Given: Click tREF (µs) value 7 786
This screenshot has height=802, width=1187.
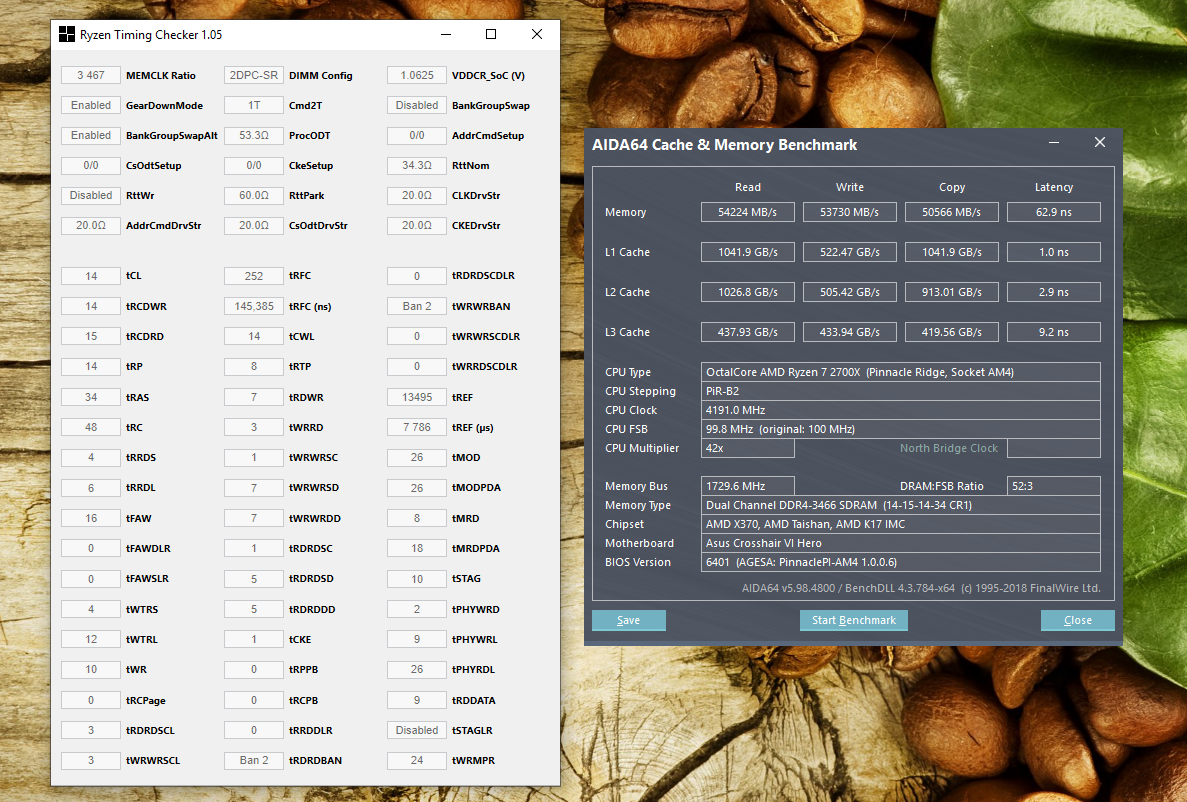Looking at the screenshot, I should click(416, 427).
